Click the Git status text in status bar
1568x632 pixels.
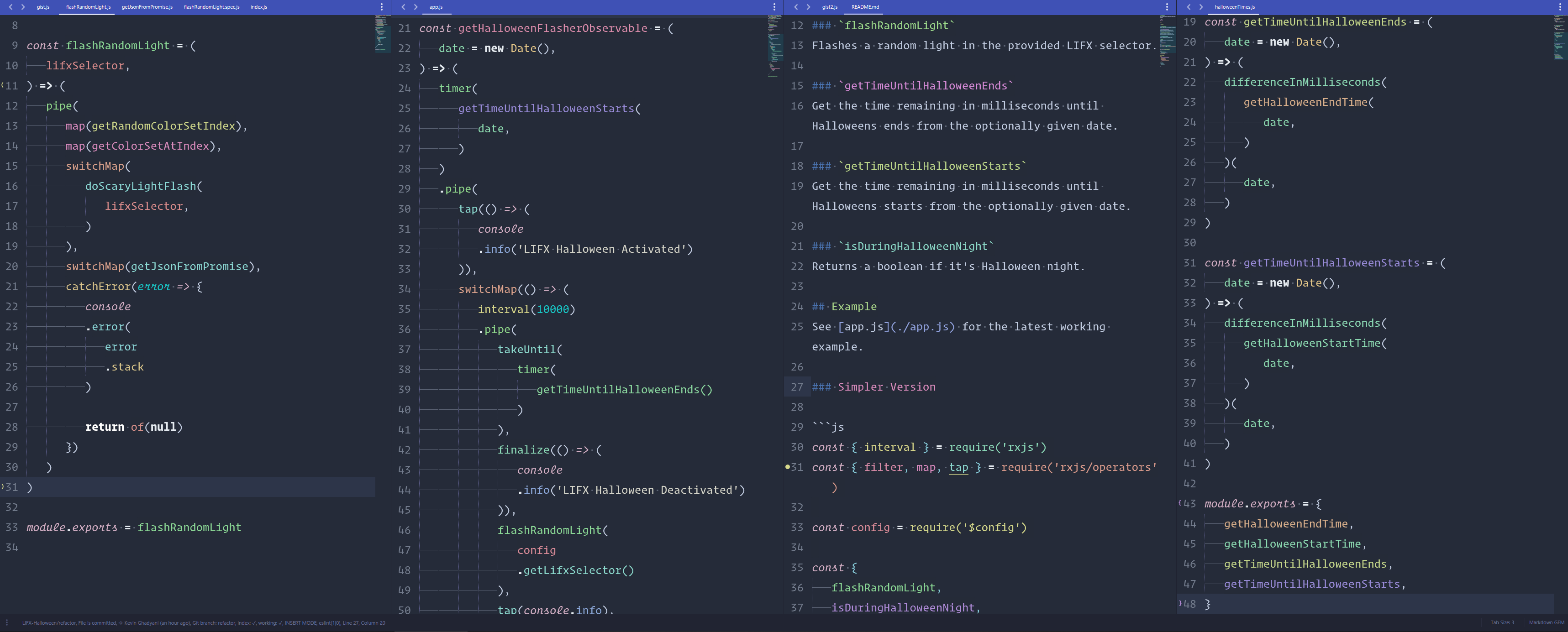point(203,623)
